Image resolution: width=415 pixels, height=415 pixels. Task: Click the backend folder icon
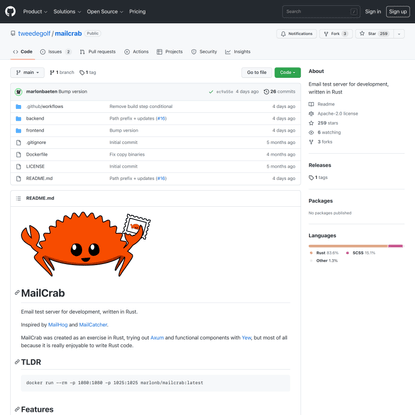click(19, 118)
